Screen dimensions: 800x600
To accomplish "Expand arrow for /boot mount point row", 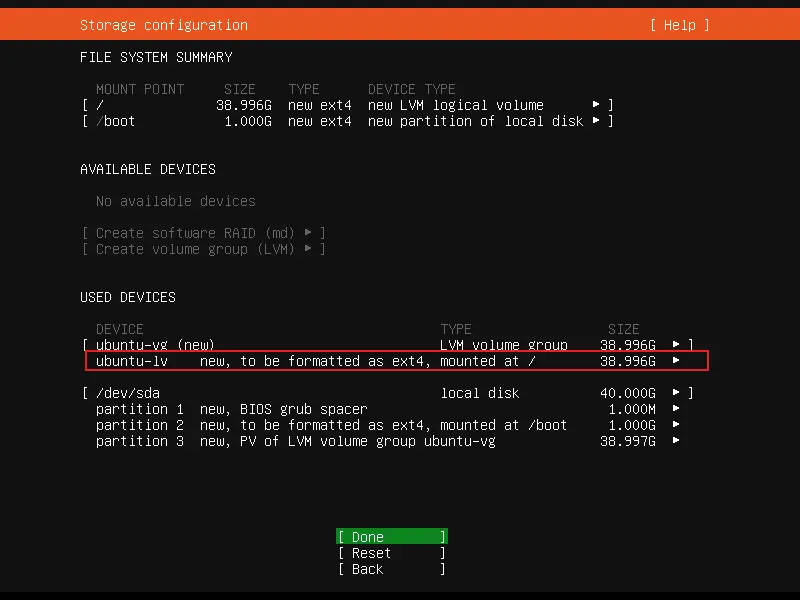I will pyautogui.click(x=596, y=121).
